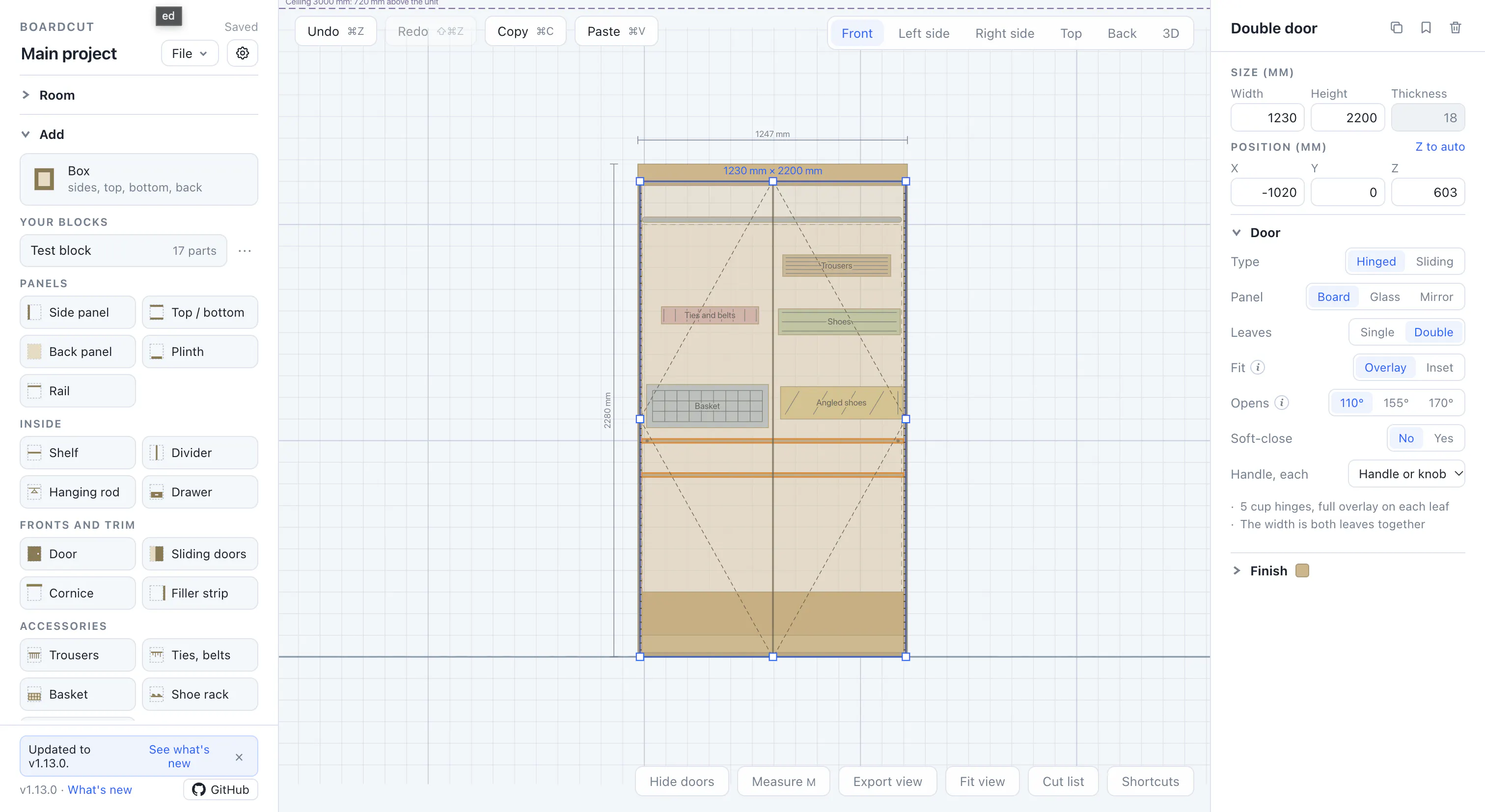1485x812 pixels.
Task: Switch to the Back view tab
Action: pyautogui.click(x=1122, y=33)
